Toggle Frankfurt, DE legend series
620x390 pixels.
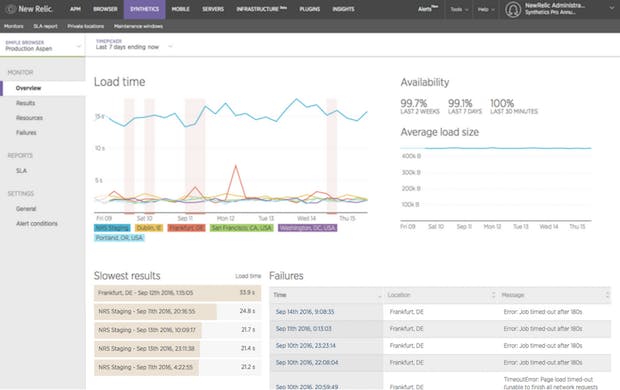click(x=186, y=228)
